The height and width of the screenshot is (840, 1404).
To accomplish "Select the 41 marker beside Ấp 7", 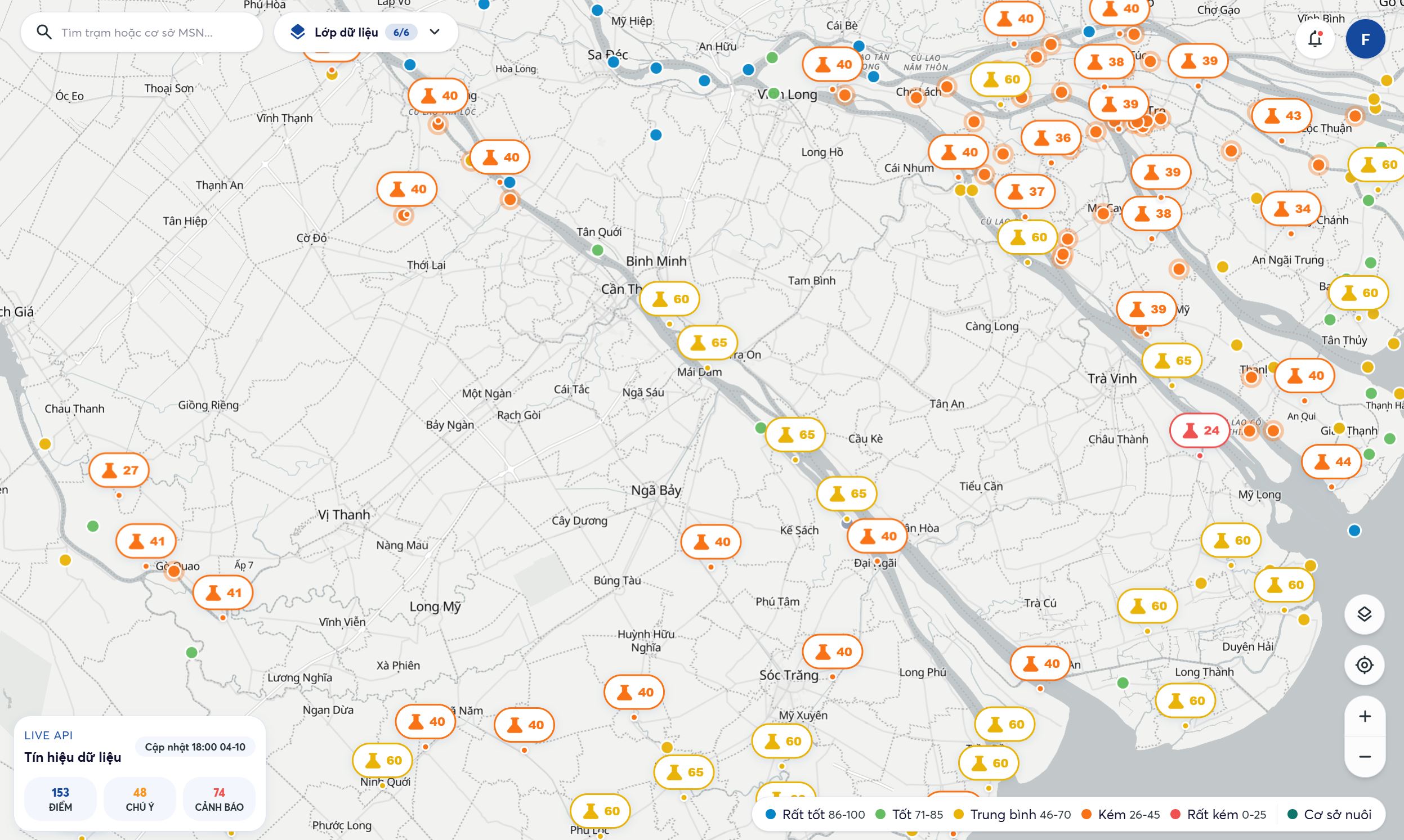I will pyautogui.click(x=222, y=592).
